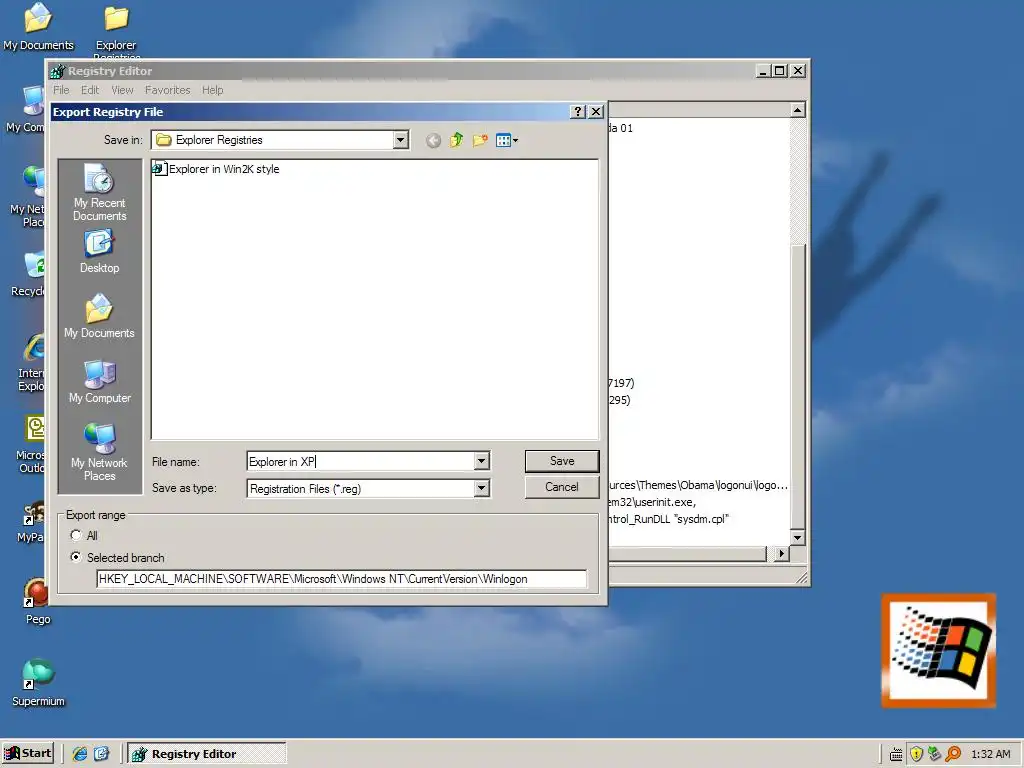Go back to the previous folder in the dialog toolbar

point(433,140)
